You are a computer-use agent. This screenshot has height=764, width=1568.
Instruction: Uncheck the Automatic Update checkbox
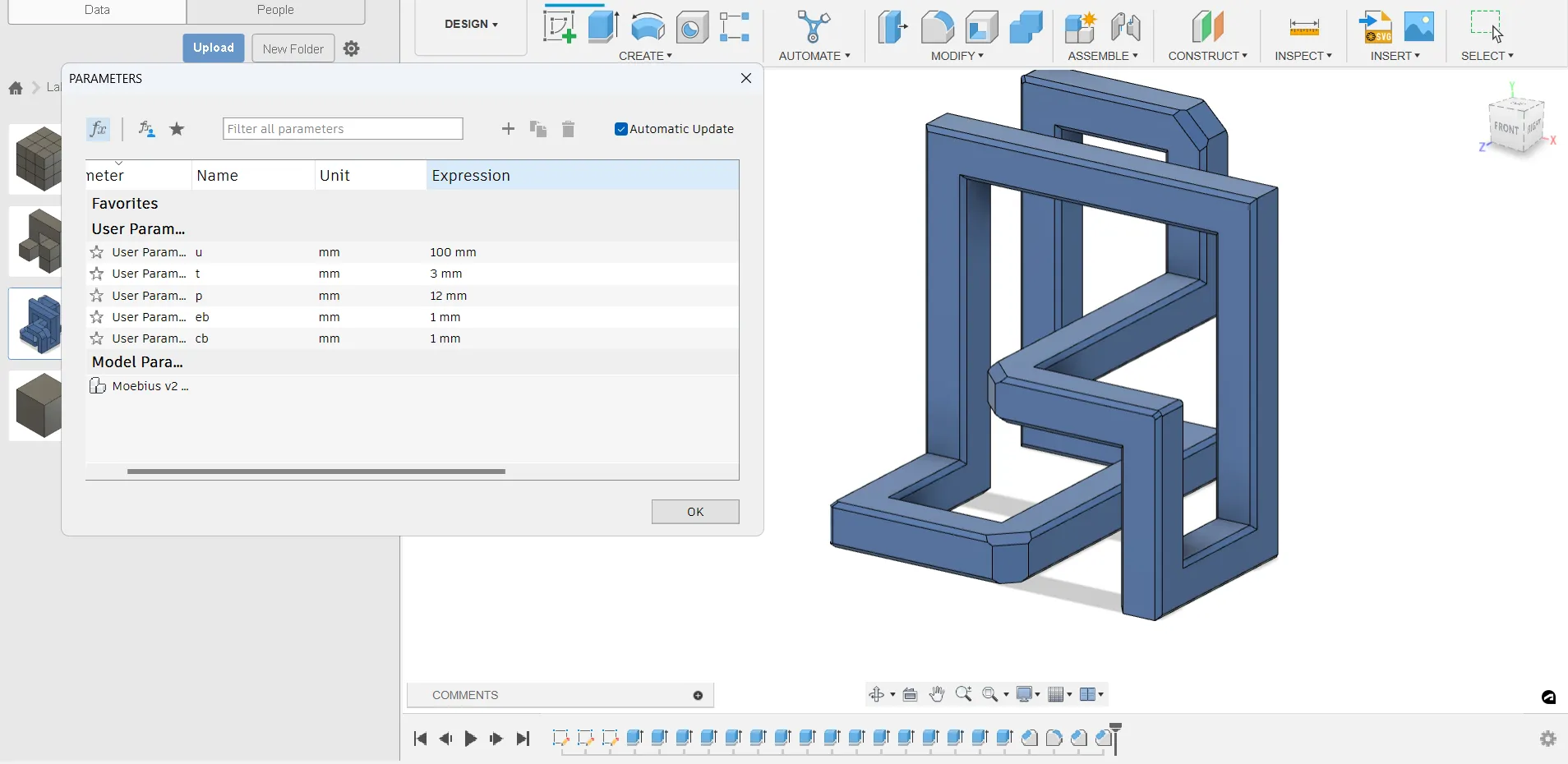coord(621,129)
